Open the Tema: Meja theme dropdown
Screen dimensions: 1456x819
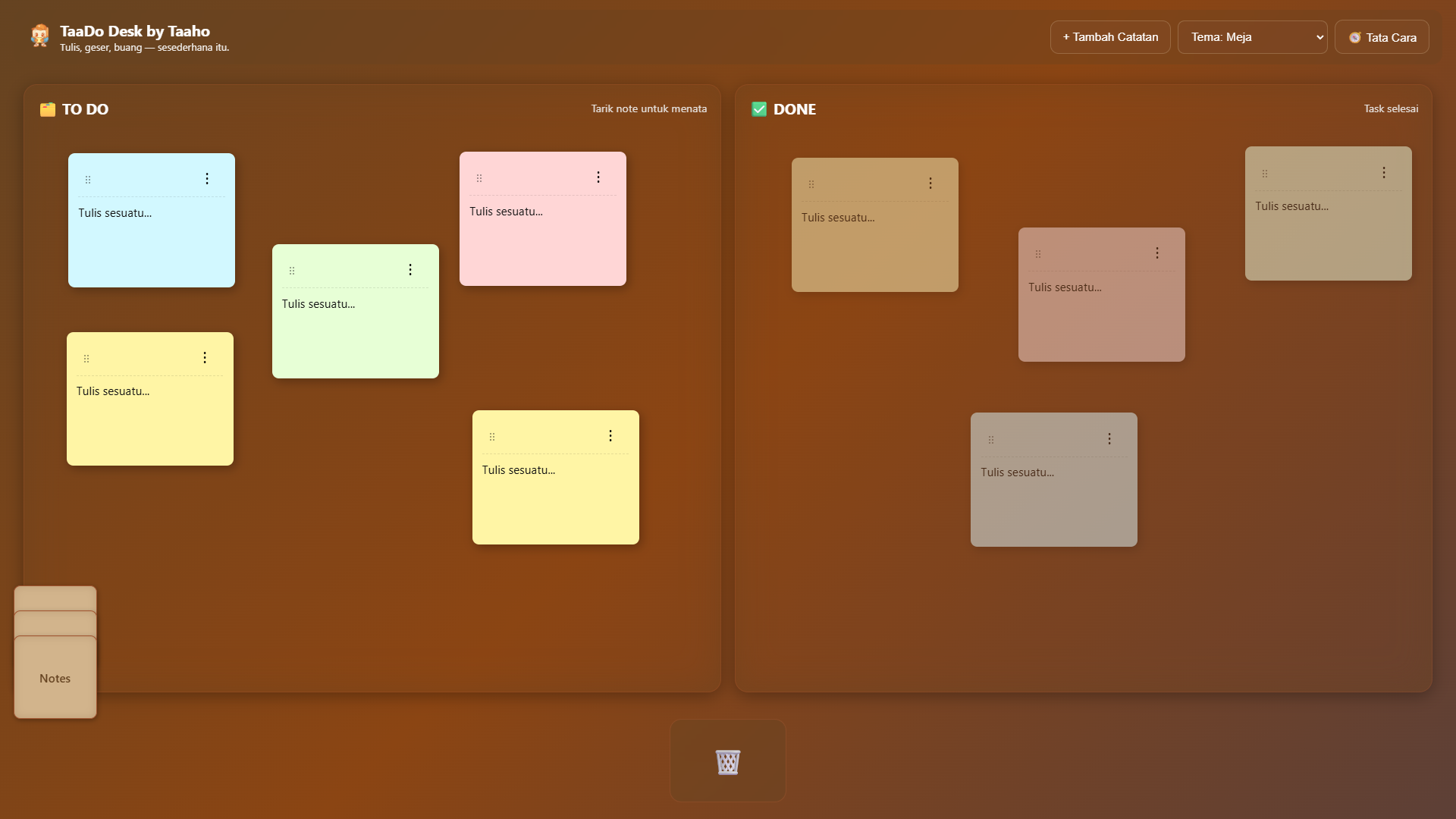coord(1252,36)
